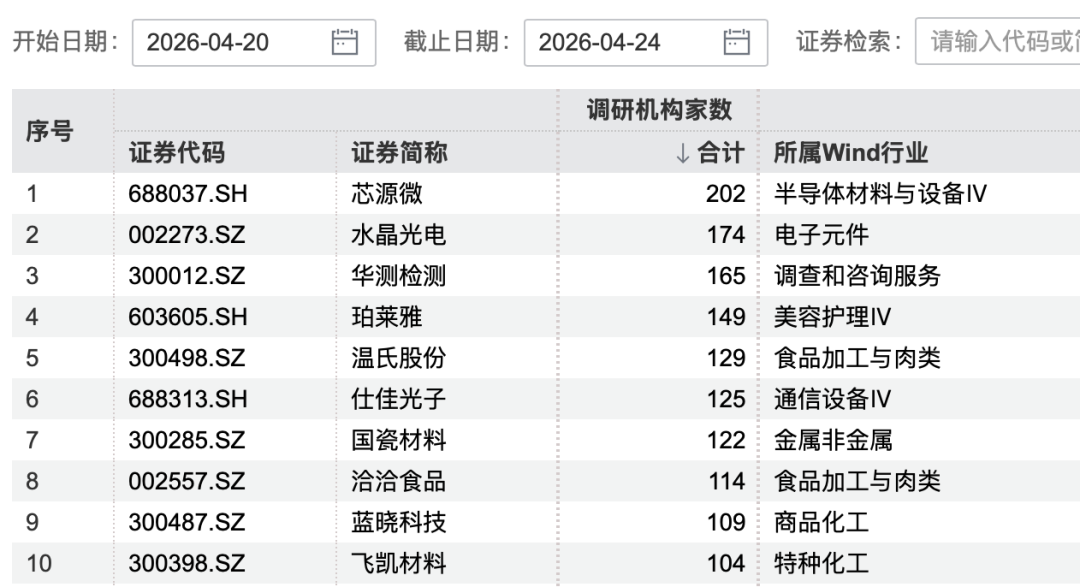The height and width of the screenshot is (587, 1080).
Task: Click the 调研机构家数 group header
Action: [659, 110]
